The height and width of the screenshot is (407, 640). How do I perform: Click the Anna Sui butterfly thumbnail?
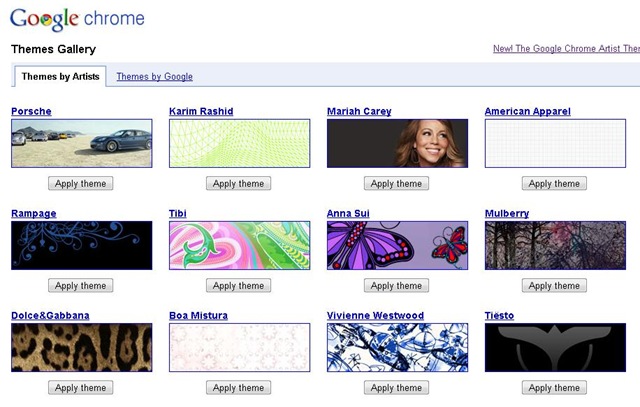point(398,245)
